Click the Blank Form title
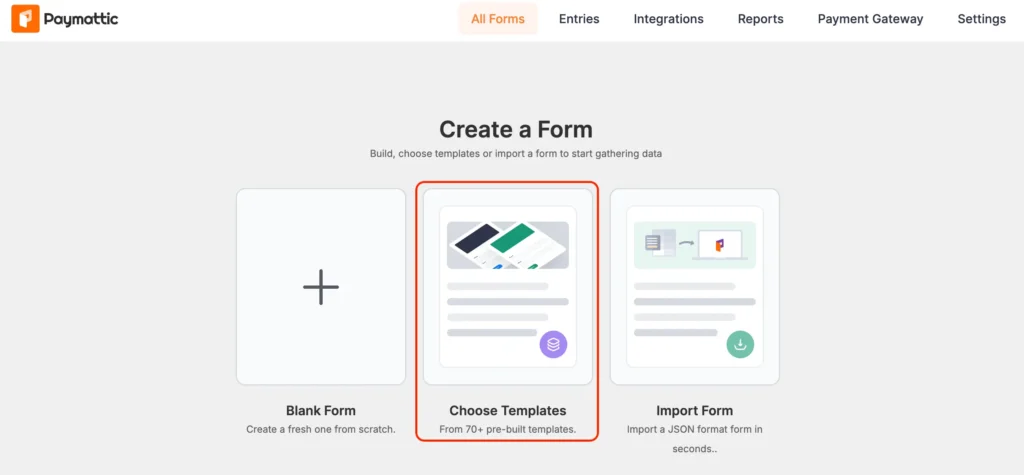The width and height of the screenshot is (1024, 475). pos(321,411)
